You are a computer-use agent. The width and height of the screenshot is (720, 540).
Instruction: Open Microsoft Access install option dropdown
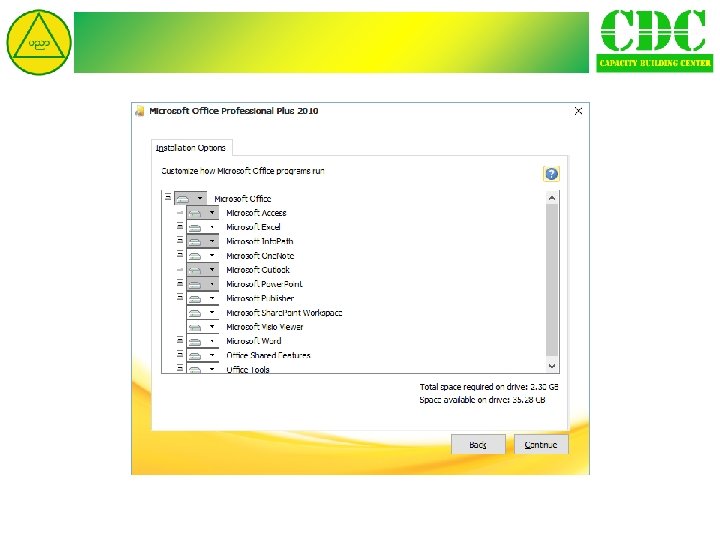pos(202,213)
